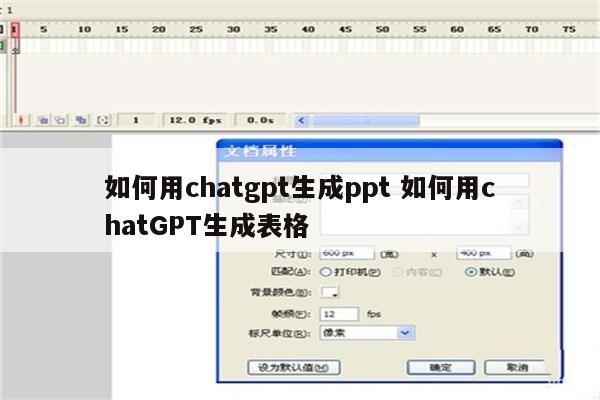The height and width of the screenshot is (400, 600).
Task: Click the 12.0 fps frame rate readout
Action: 195,120
